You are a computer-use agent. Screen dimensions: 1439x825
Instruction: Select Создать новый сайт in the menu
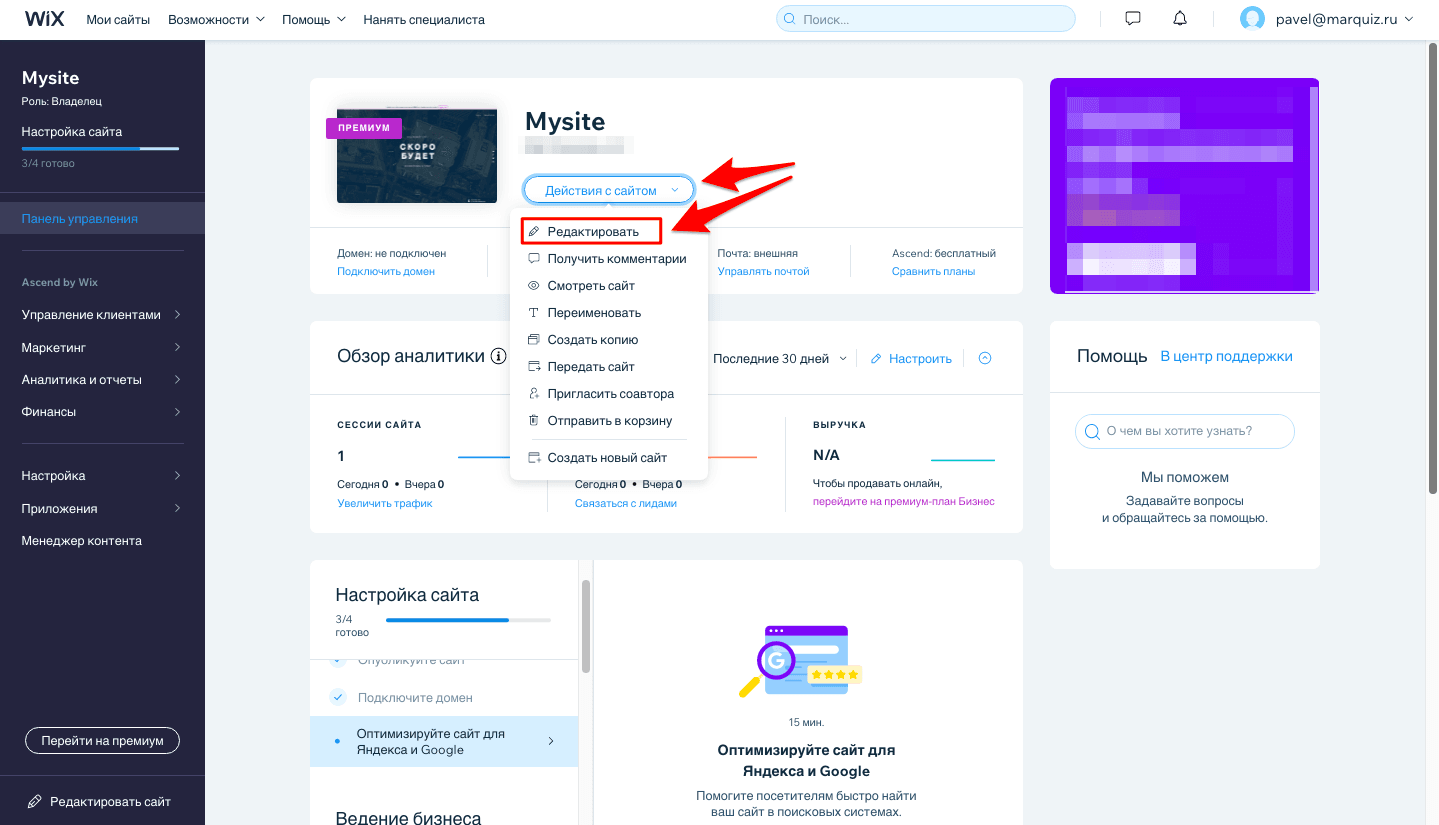608,458
